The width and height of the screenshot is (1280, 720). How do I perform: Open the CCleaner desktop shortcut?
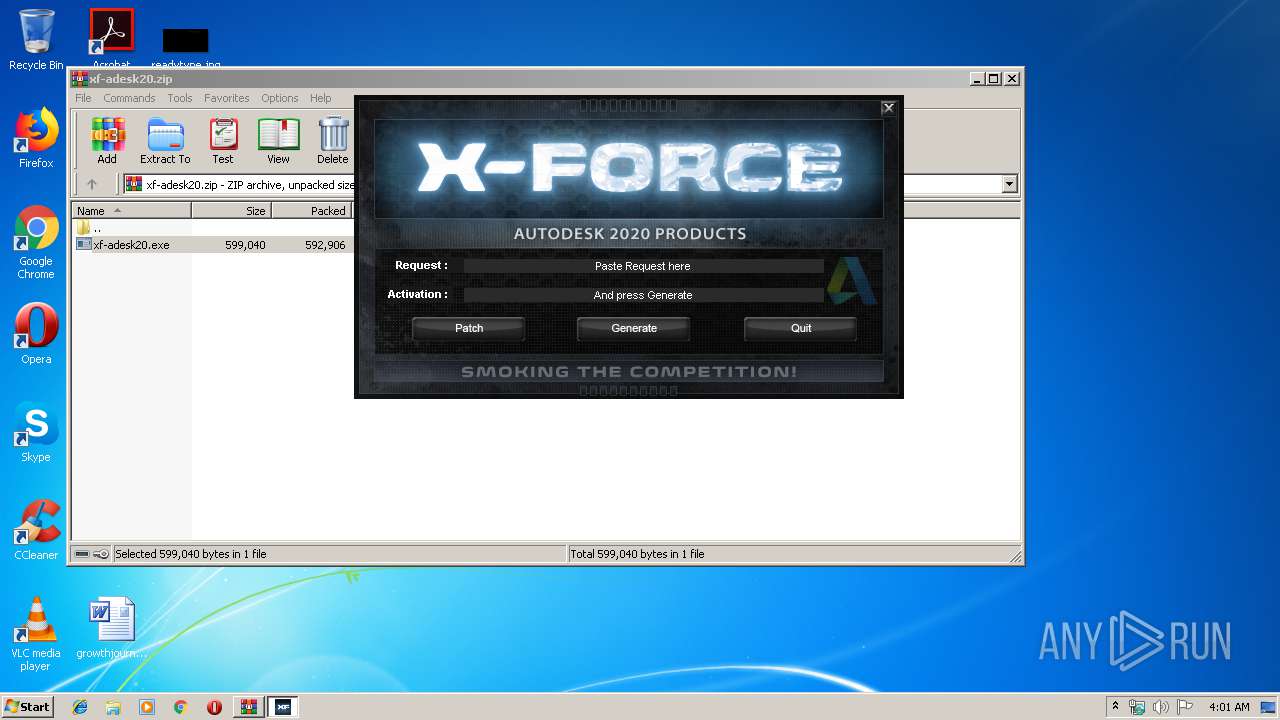[36, 530]
